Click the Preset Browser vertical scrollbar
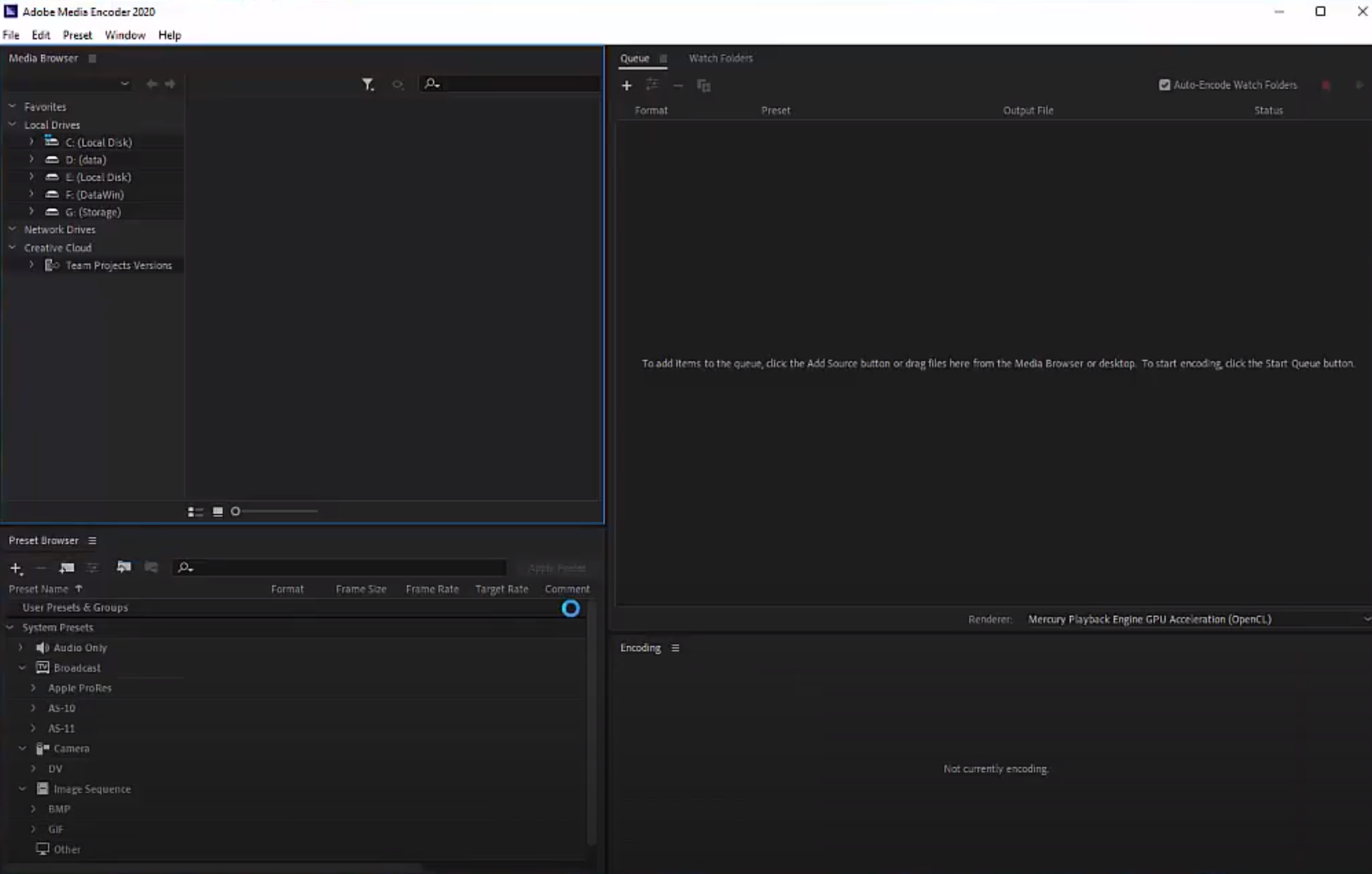The height and width of the screenshot is (874, 1372). tap(591, 723)
